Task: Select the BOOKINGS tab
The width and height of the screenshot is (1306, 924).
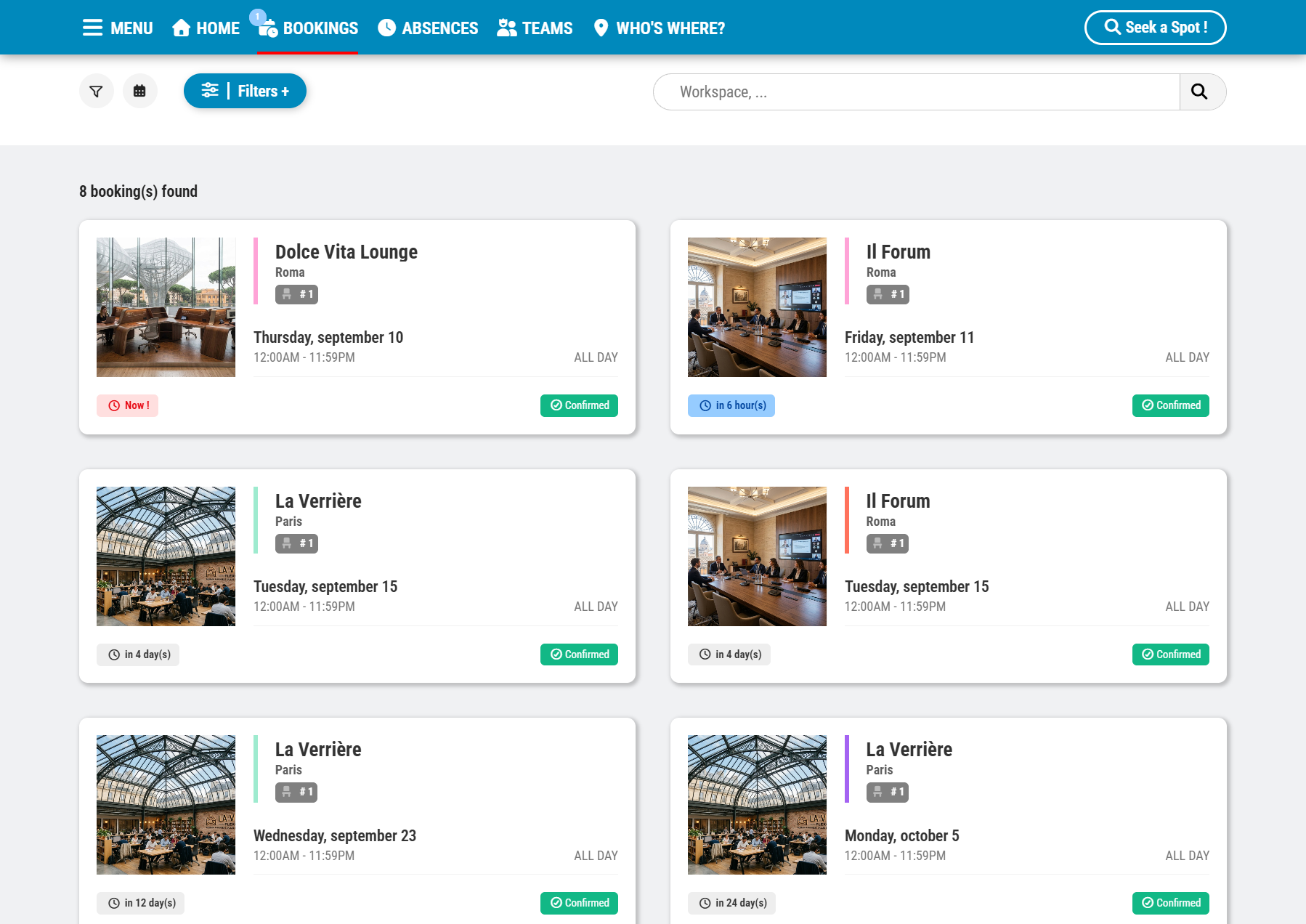Action: pos(308,28)
